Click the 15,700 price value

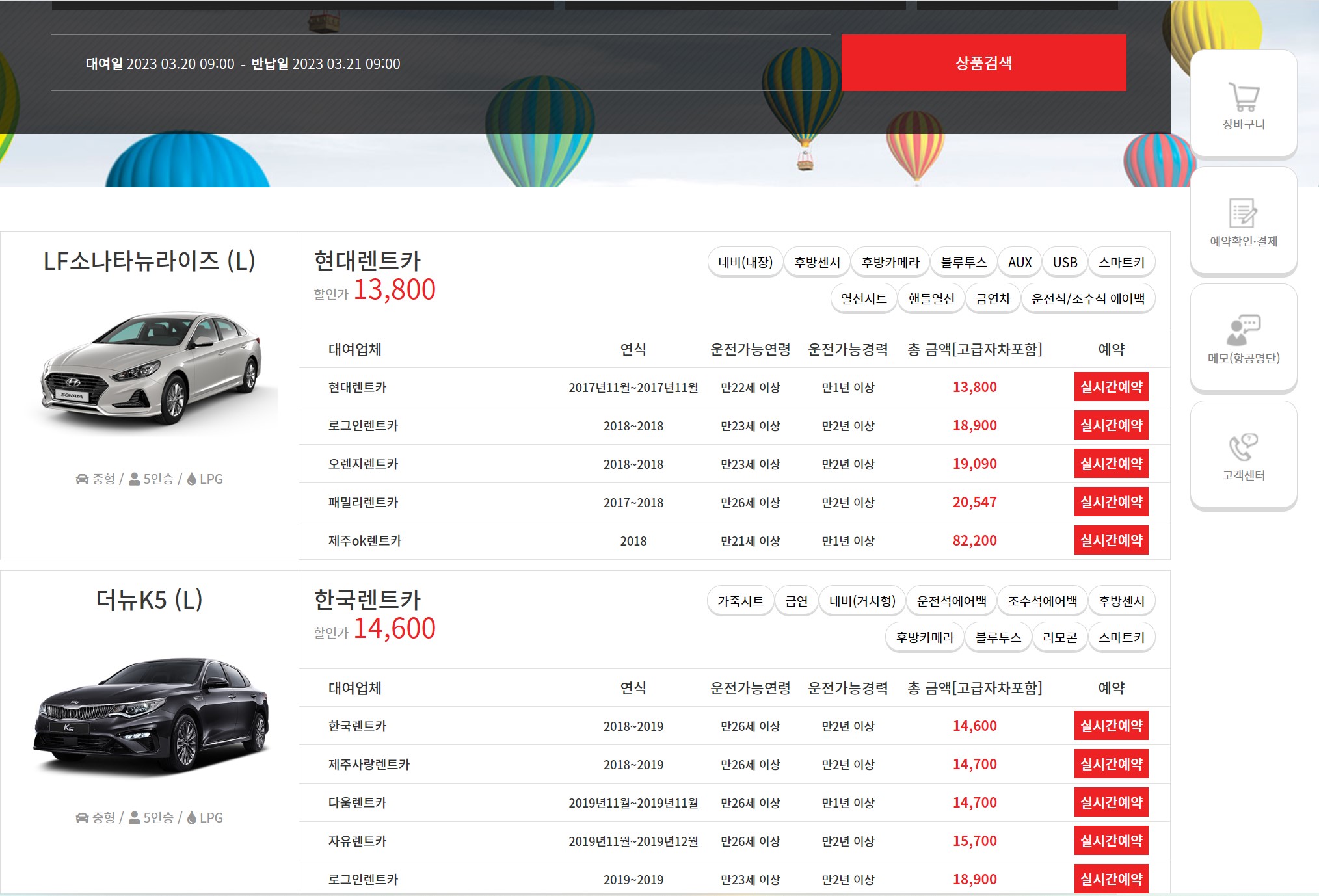coord(974,841)
